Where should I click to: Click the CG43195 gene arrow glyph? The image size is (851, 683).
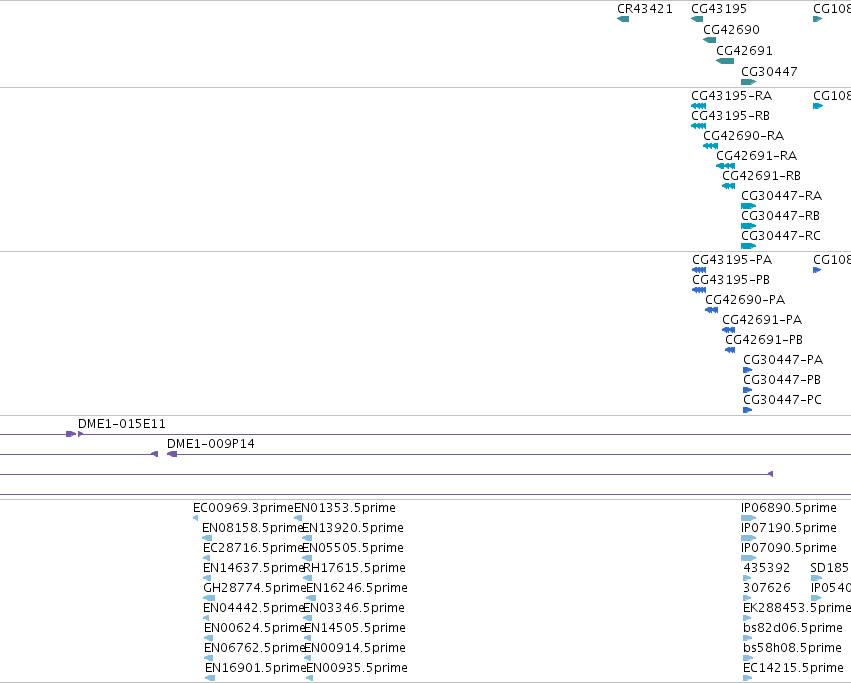click(697, 20)
